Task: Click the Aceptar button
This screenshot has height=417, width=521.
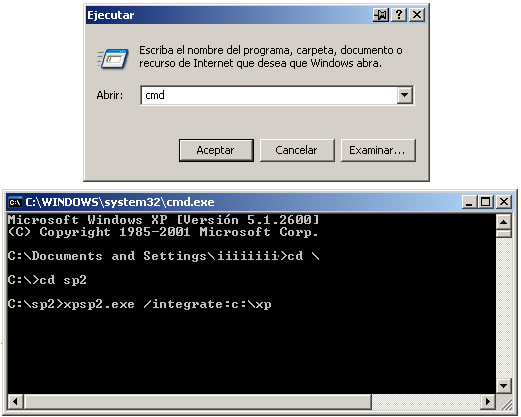Action: [216, 150]
